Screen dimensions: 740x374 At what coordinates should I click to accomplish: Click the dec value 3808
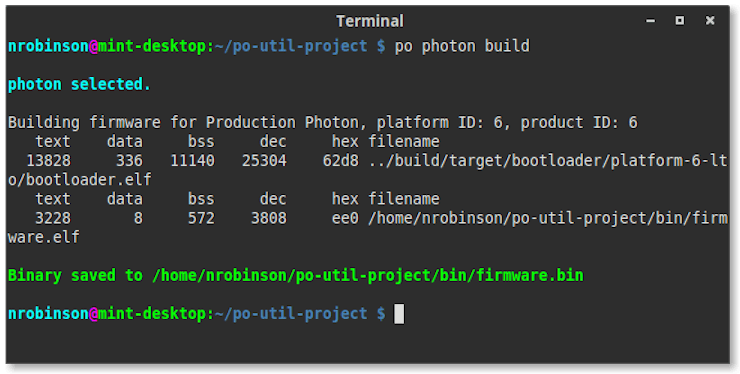269,218
